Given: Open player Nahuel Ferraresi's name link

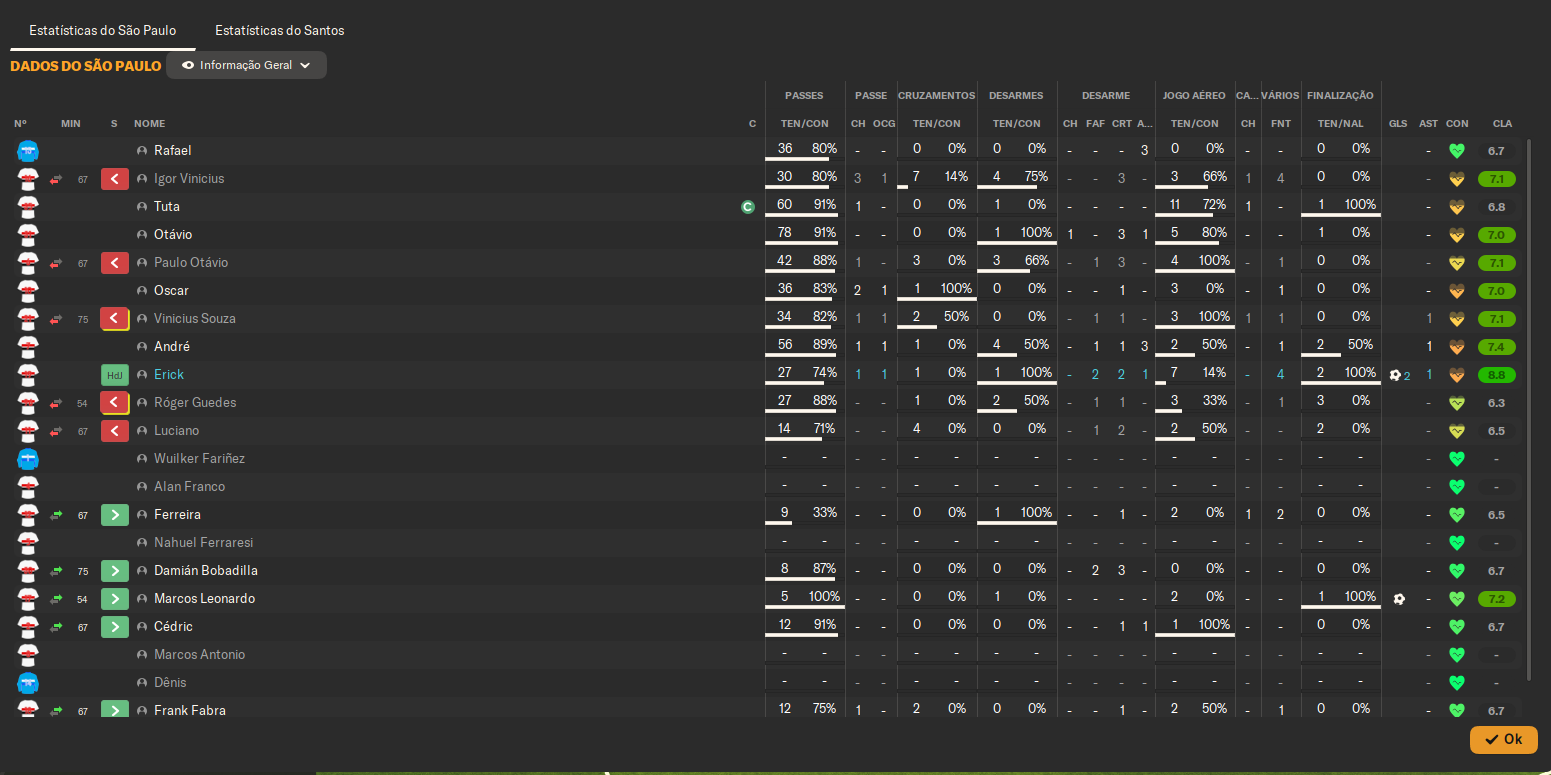Looking at the screenshot, I should [203, 543].
